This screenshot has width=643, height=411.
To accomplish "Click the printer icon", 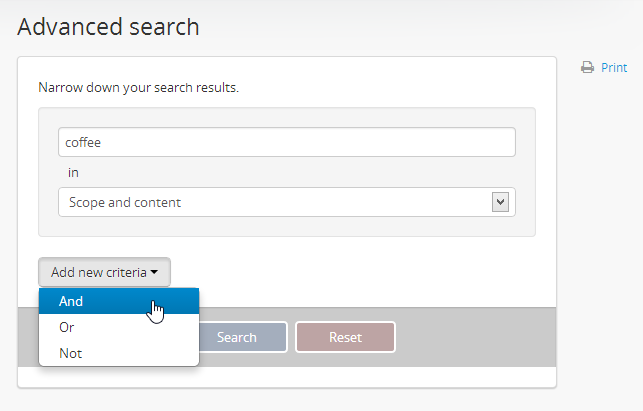I will click(x=588, y=68).
